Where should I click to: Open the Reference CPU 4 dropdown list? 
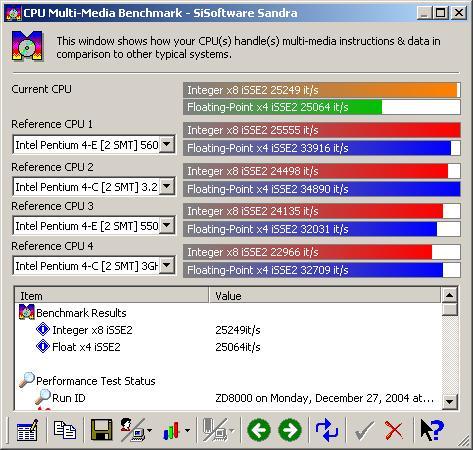pos(167,265)
